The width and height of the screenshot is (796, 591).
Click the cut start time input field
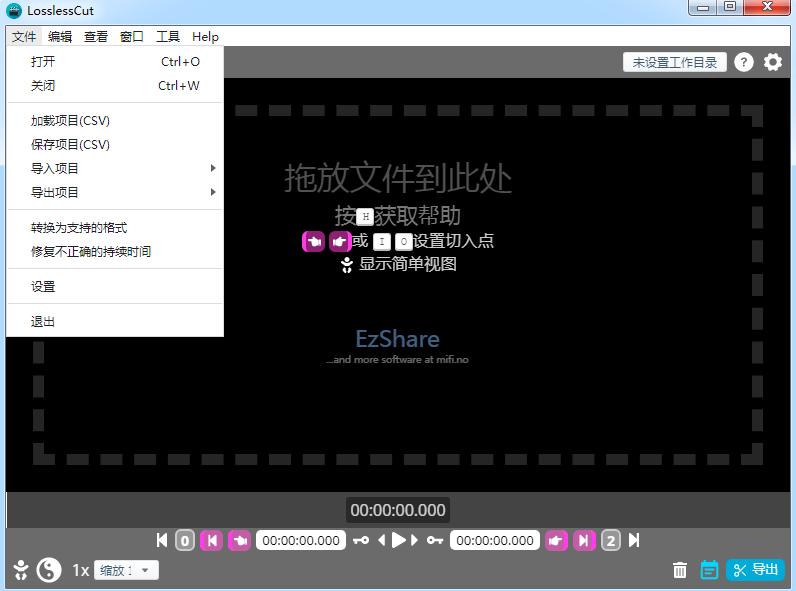pyautogui.click(x=301, y=540)
